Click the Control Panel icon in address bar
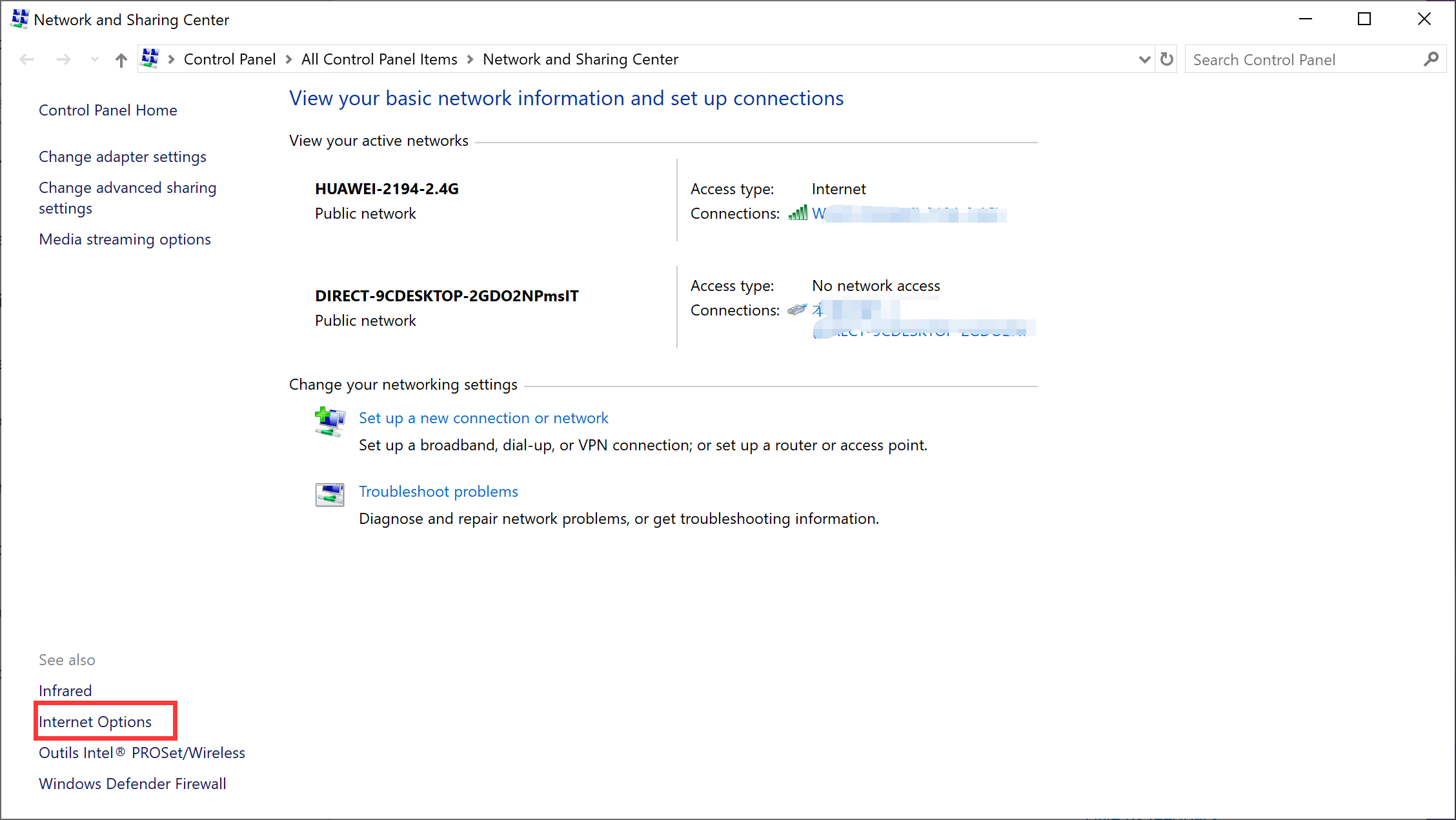Screen dimensions: 1456x820 150,58
